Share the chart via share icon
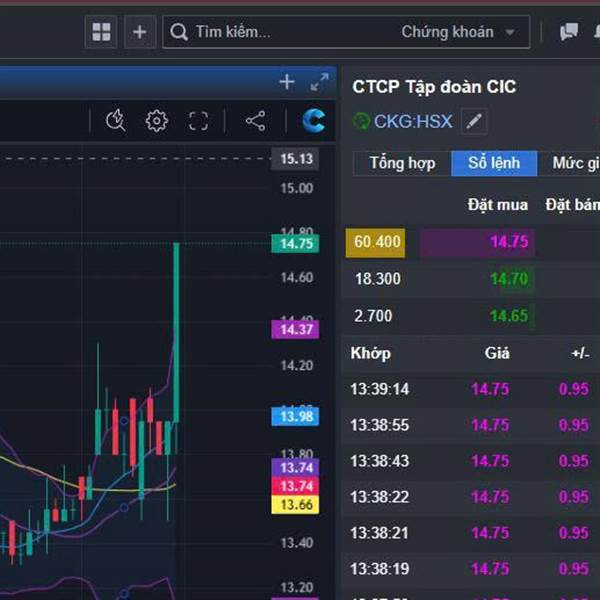 256,121
